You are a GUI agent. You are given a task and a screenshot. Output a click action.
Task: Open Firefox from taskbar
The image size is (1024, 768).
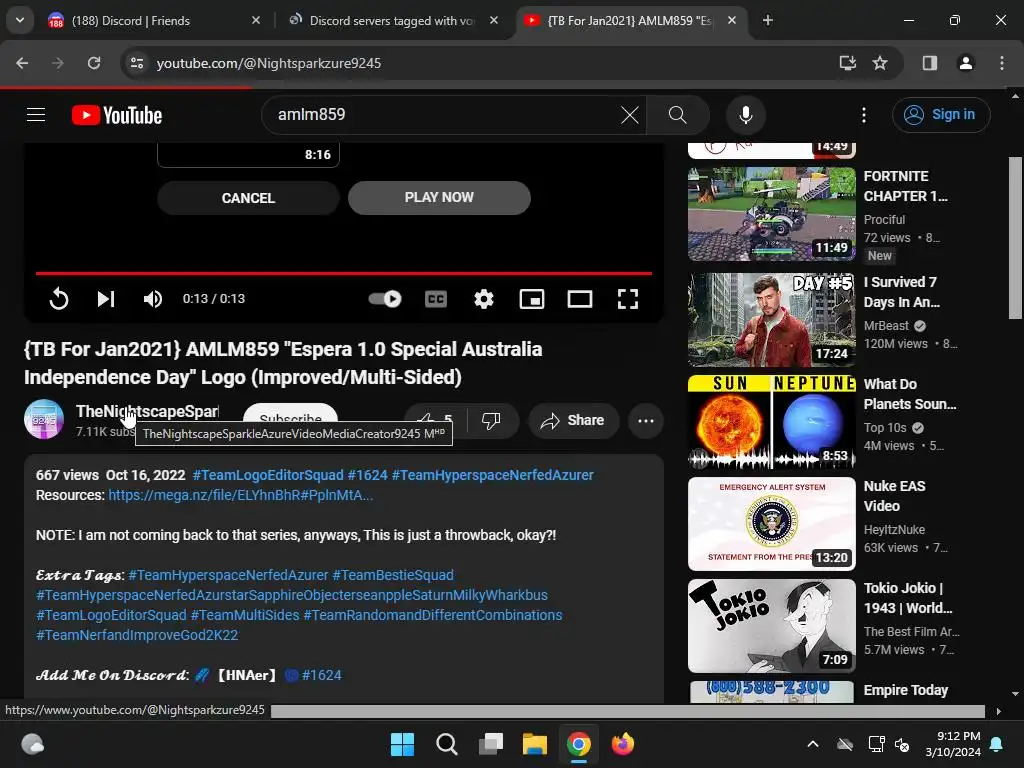click(622, 744)
